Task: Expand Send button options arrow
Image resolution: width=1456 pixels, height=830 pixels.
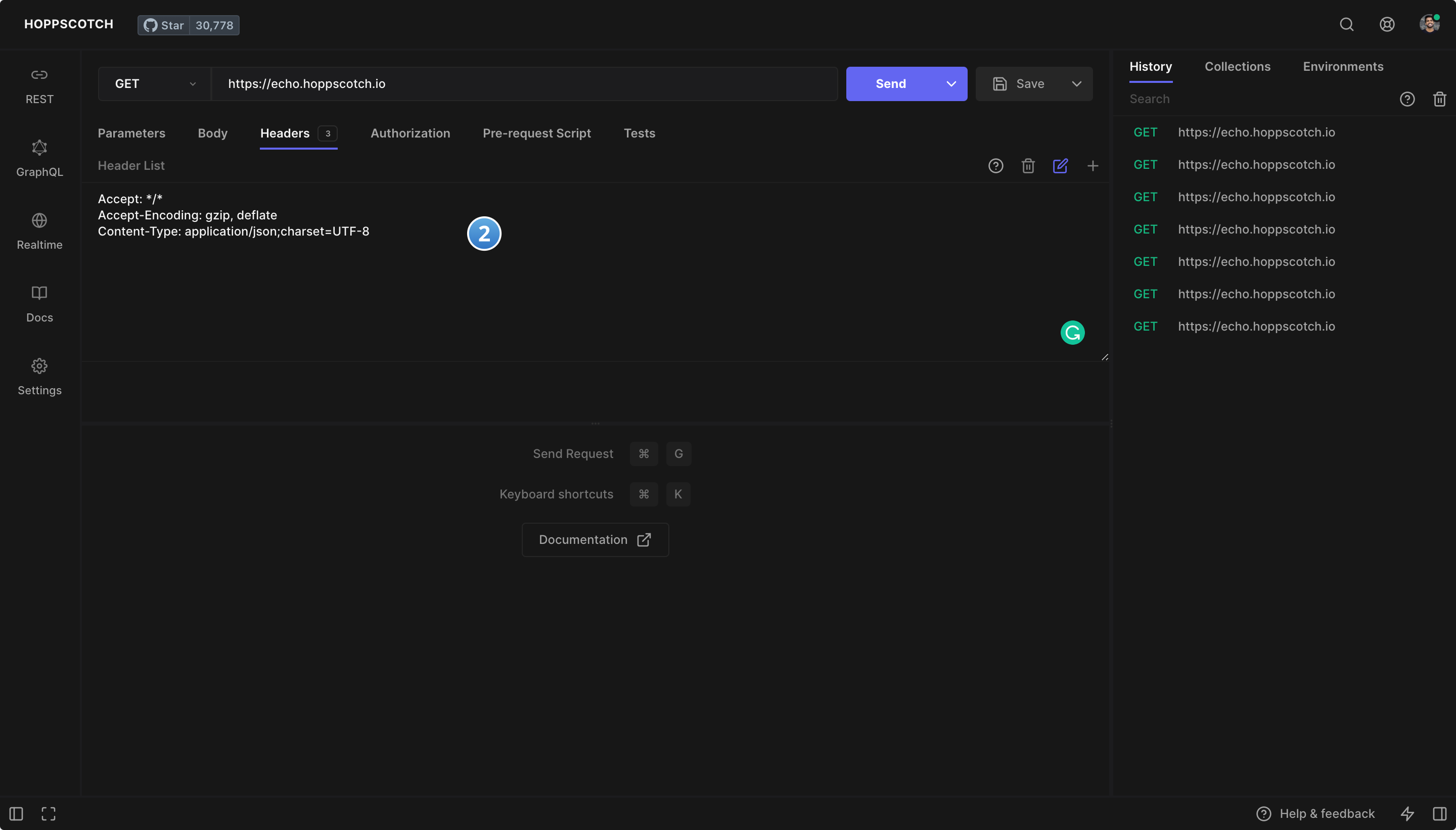Action: point(951,84)
